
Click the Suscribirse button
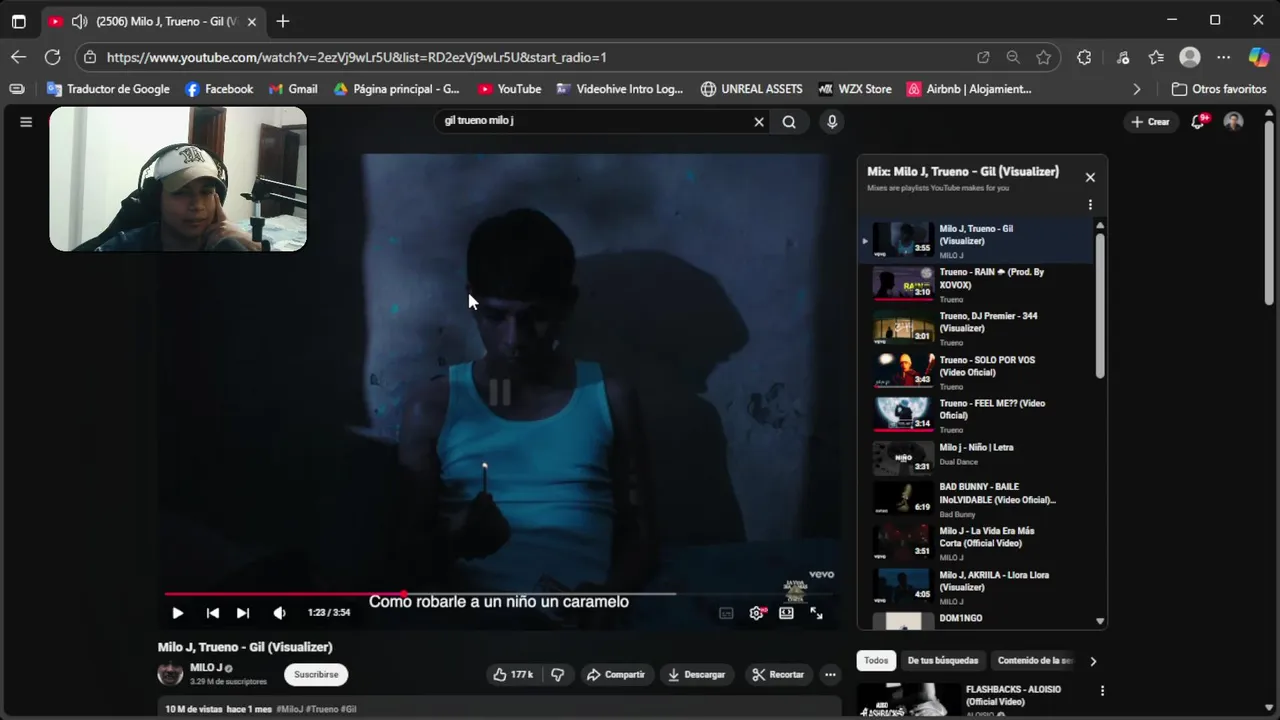(x=316, y=675)
